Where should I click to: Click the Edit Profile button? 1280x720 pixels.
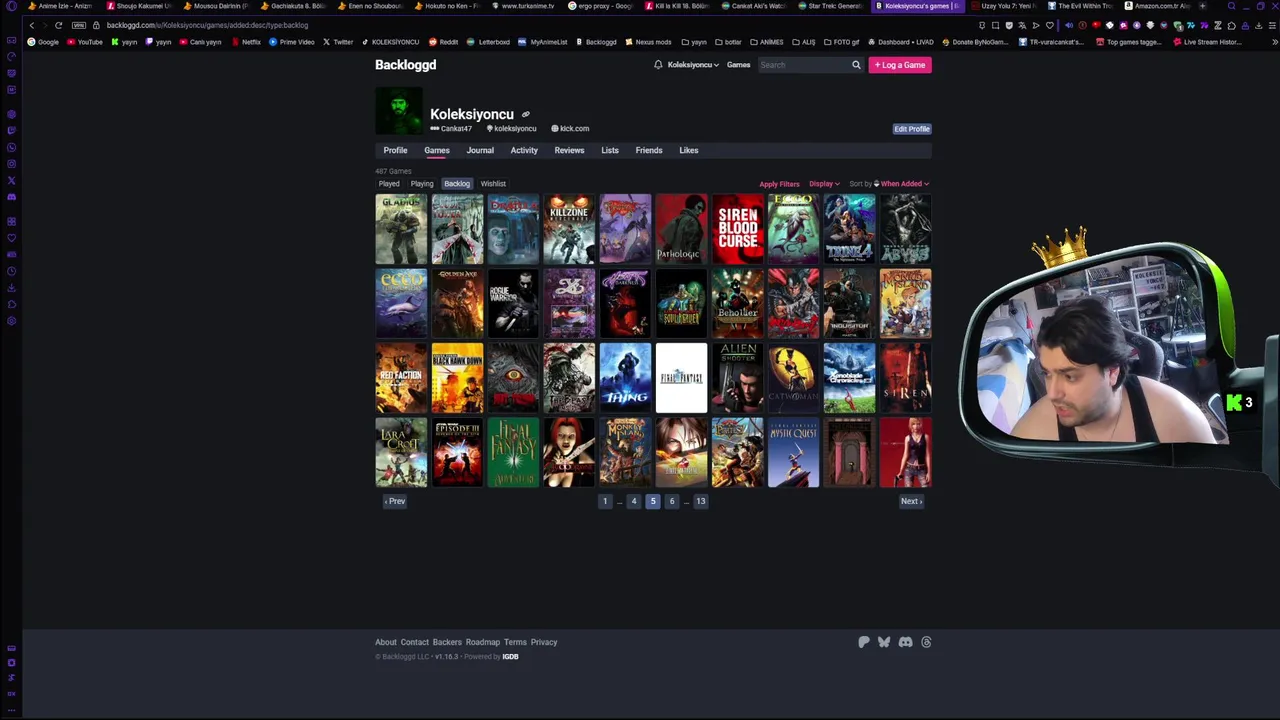pyautogui.click(x=912, y=129)
